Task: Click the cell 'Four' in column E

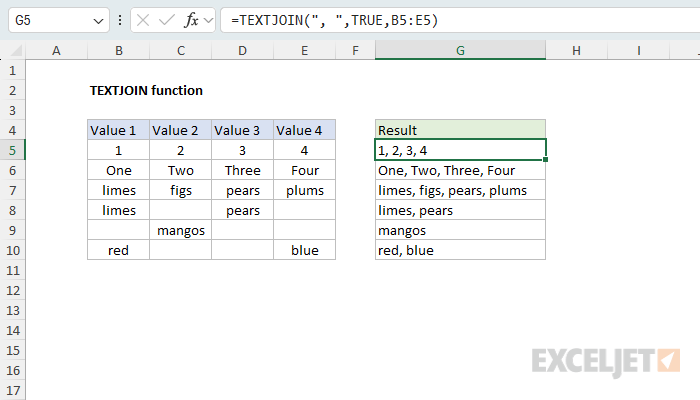Action: 304,171
